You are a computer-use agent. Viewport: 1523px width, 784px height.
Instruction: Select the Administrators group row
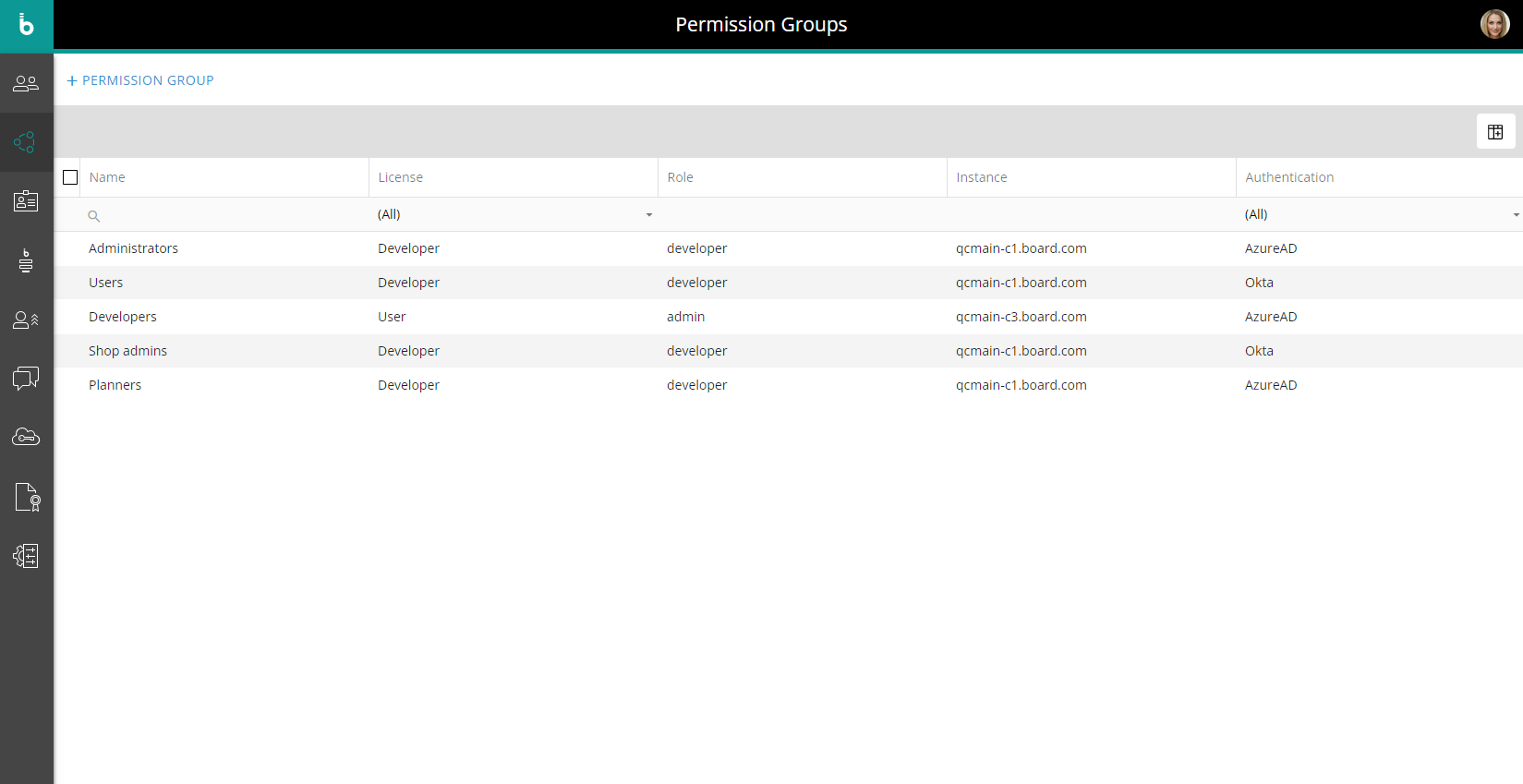click(134, 248)
